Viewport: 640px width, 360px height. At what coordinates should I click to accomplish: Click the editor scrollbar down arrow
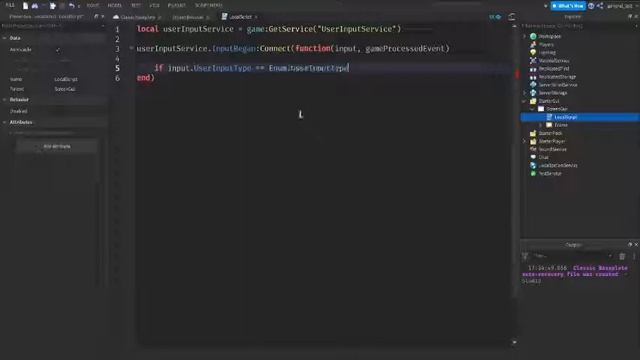click(514, 342)
